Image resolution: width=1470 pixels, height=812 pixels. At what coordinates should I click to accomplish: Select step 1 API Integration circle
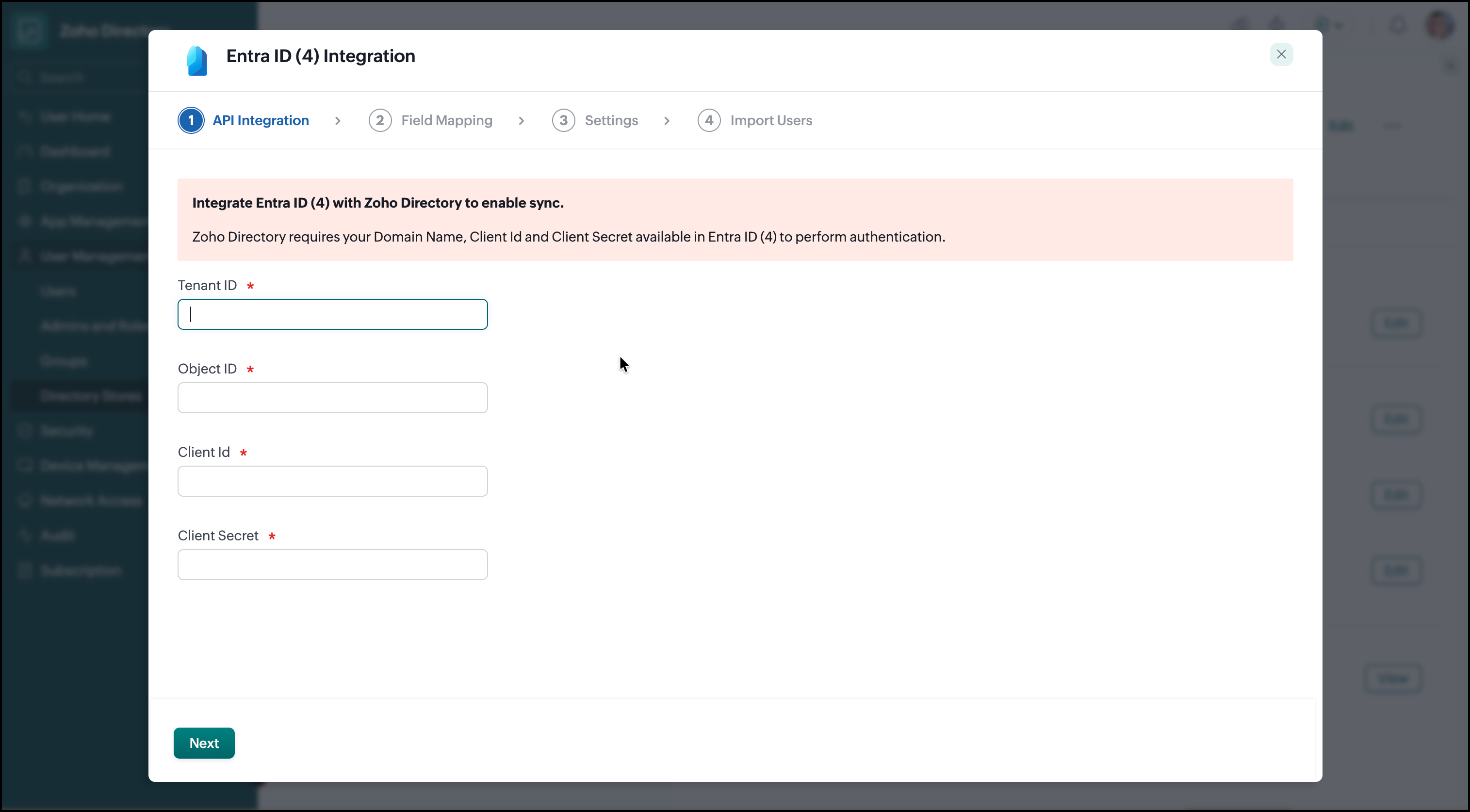coord(191,120)
